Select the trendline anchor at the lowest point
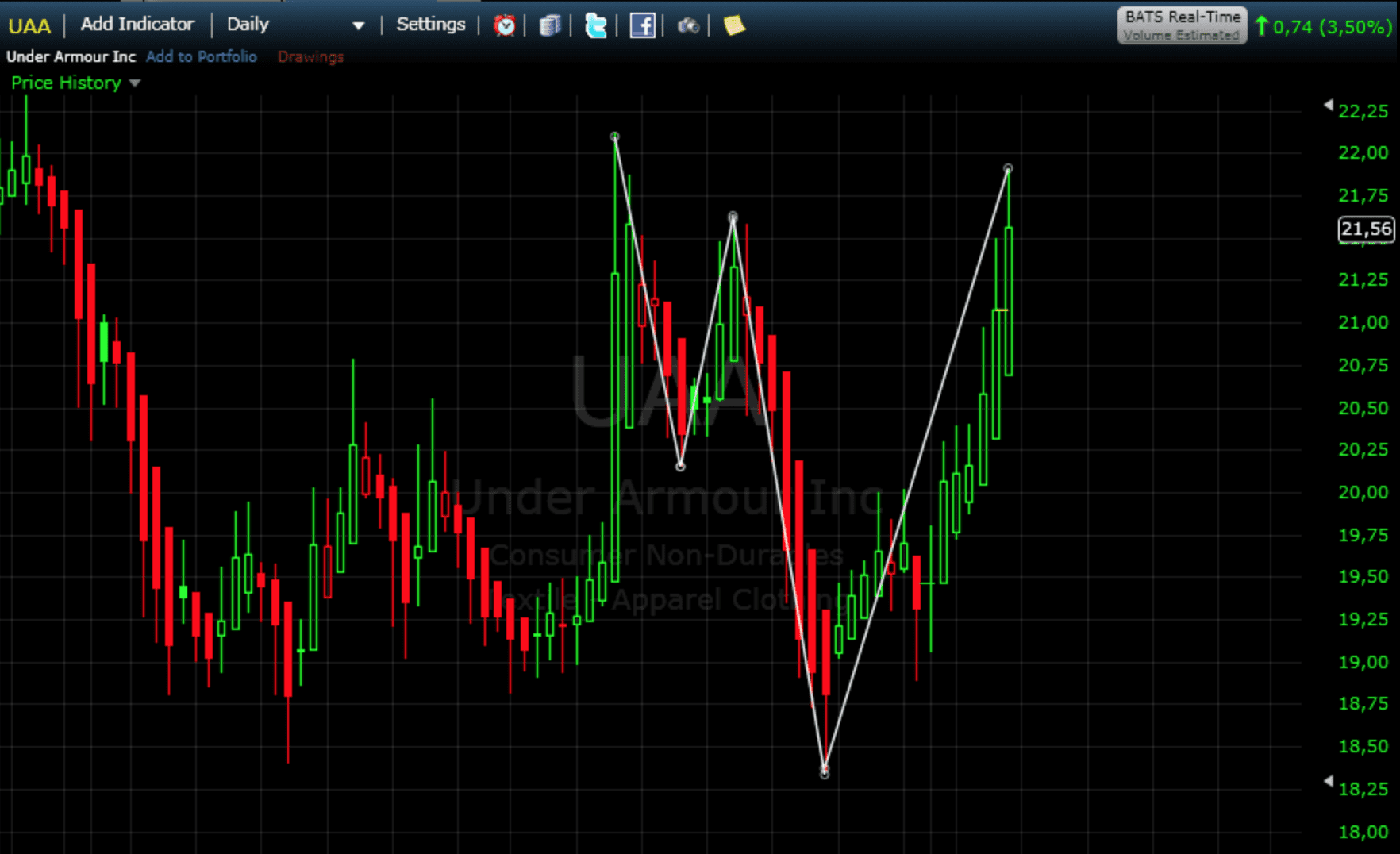The width and height of the screenshot is (1400, 854). click(x=825, y=772)
